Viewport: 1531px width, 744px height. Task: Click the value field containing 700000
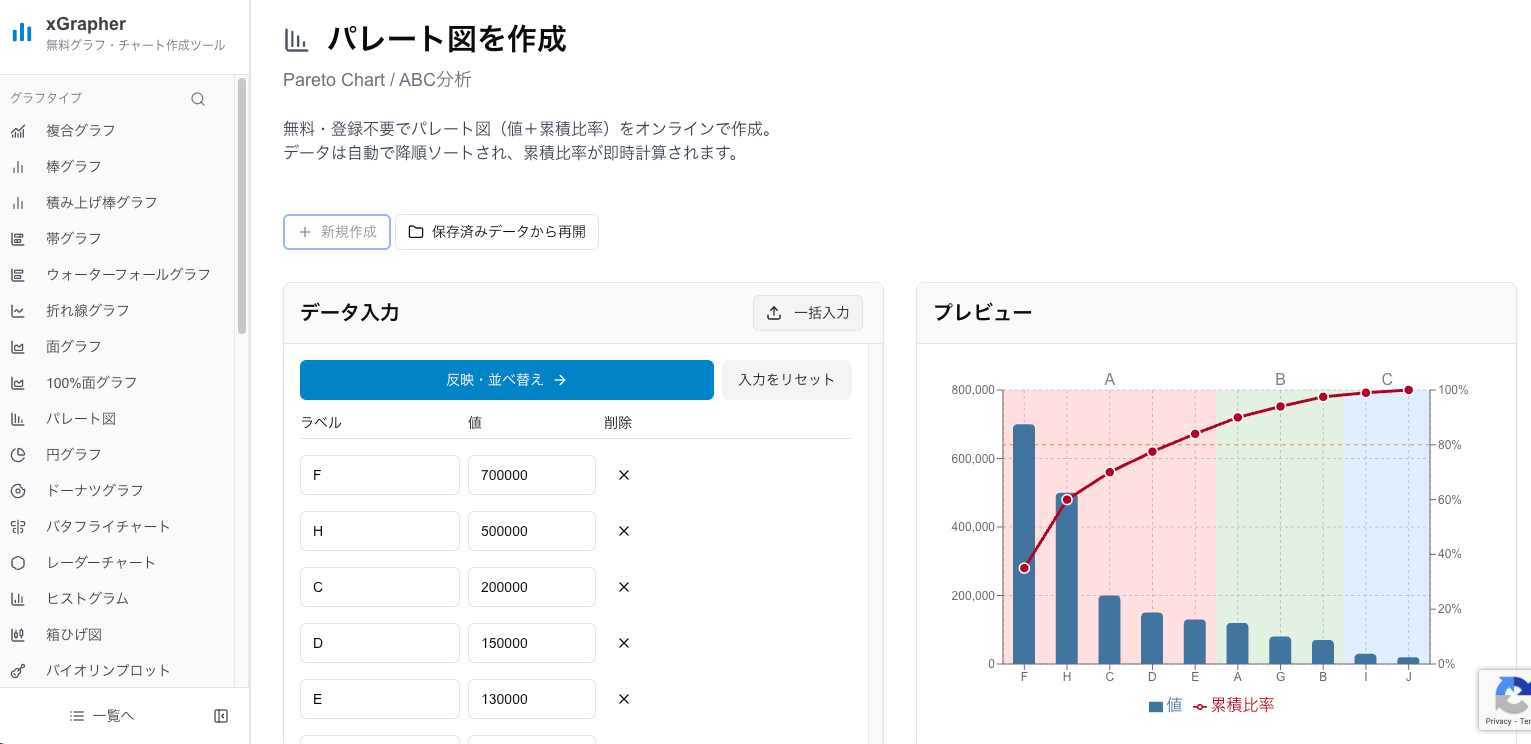pyautogui.click(x=532, y=474)
